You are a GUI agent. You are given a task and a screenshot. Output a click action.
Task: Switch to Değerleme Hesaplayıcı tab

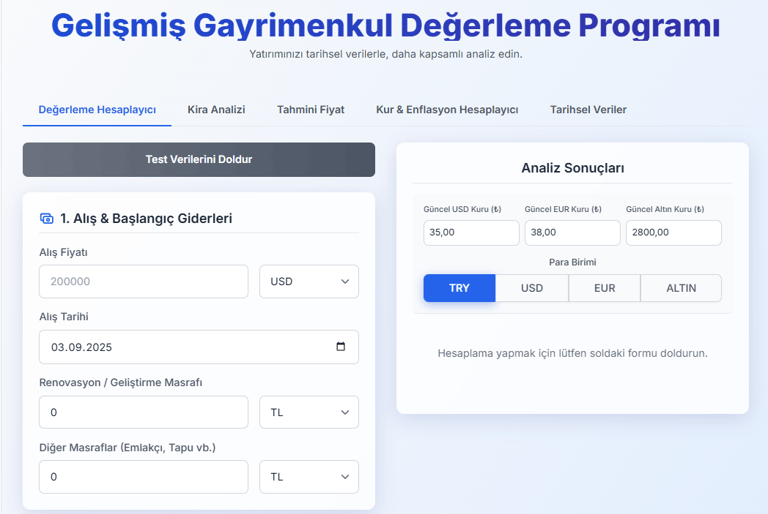pos(97,110)
